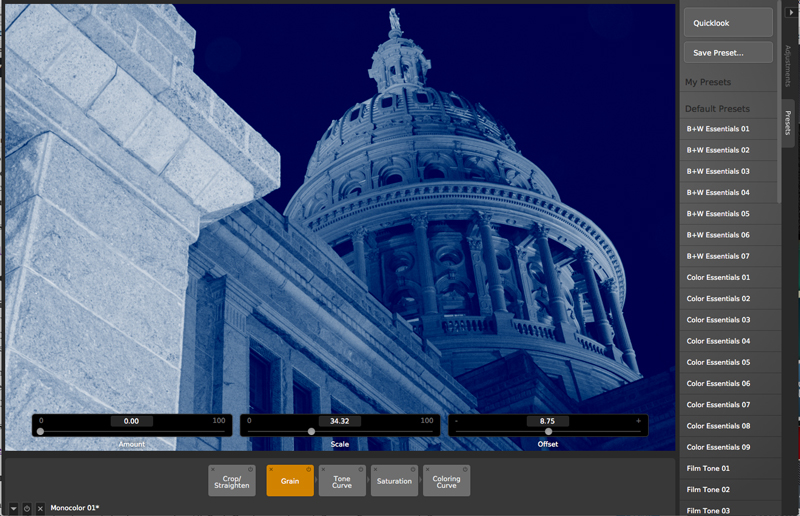
Task: Collapse the side panel with the arrow icon
Action: point(792,12)
